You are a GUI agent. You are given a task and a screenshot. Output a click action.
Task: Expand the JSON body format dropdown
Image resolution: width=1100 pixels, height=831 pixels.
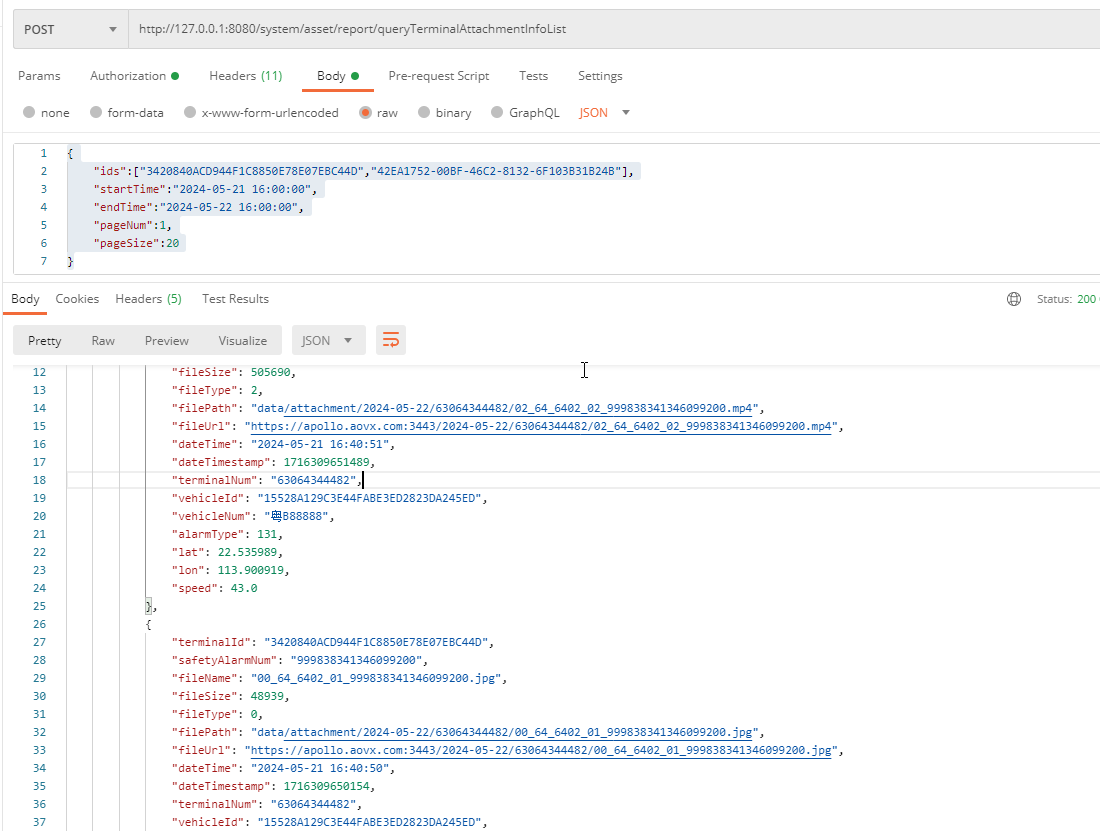605,113
